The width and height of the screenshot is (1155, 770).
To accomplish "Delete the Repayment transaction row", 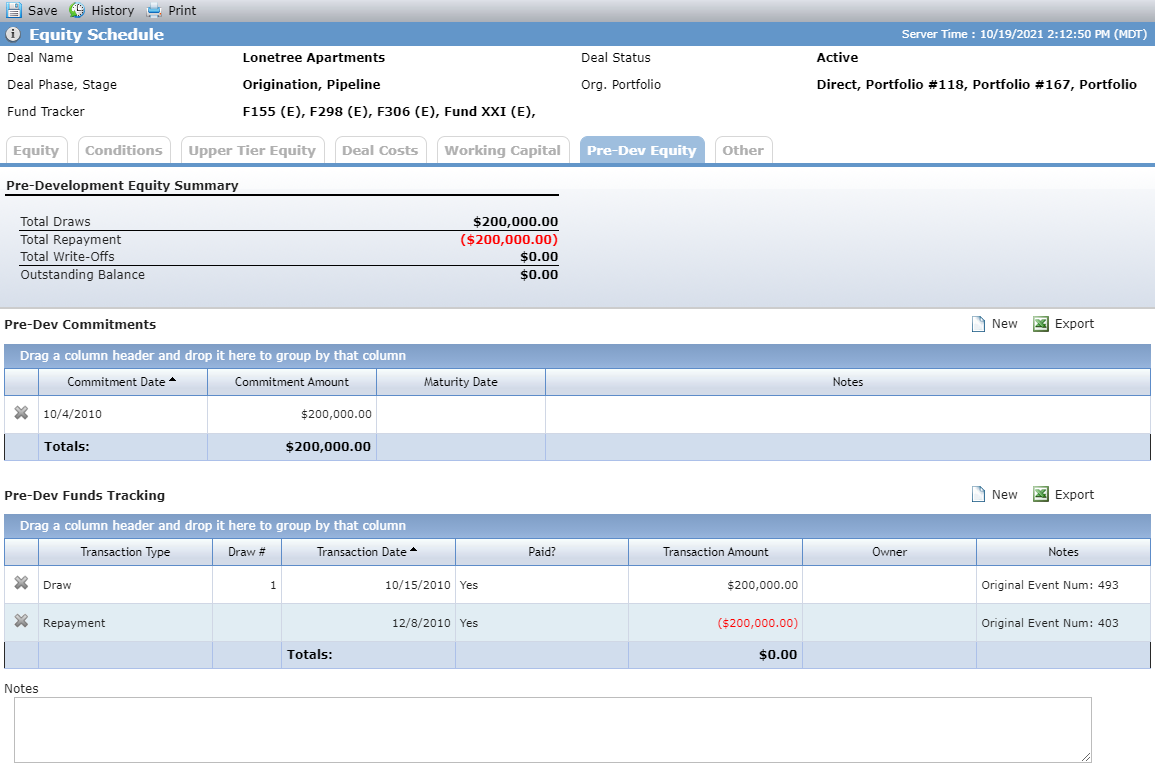I will [x=21, y=621].
